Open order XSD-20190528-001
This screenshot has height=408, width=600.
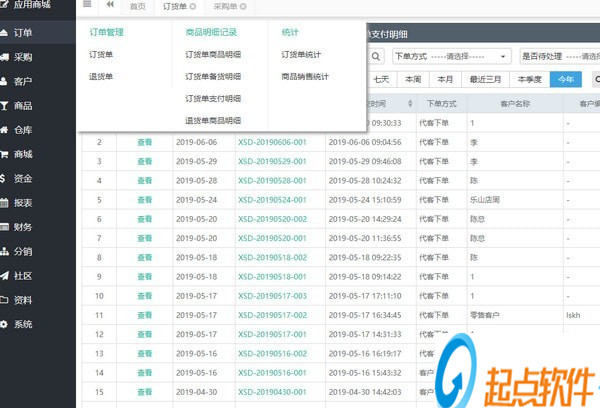(272, 181)
